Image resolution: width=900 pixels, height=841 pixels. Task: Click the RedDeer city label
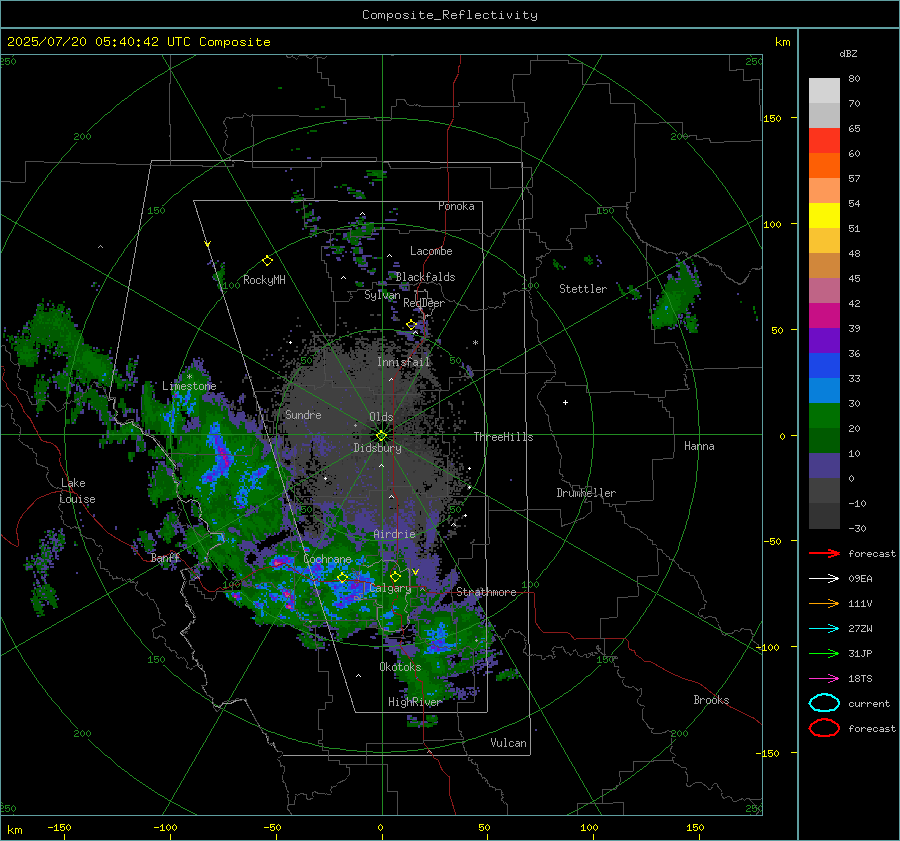pos(424,303)
